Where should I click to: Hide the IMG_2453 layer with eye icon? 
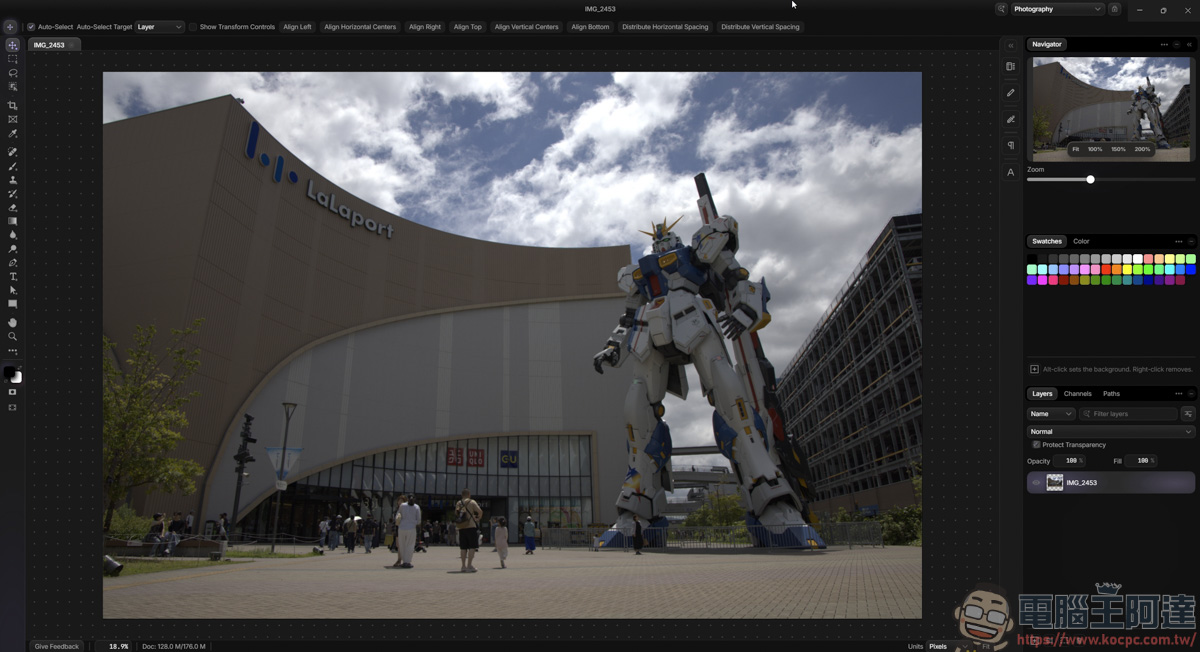click(x=1036, y=483)
